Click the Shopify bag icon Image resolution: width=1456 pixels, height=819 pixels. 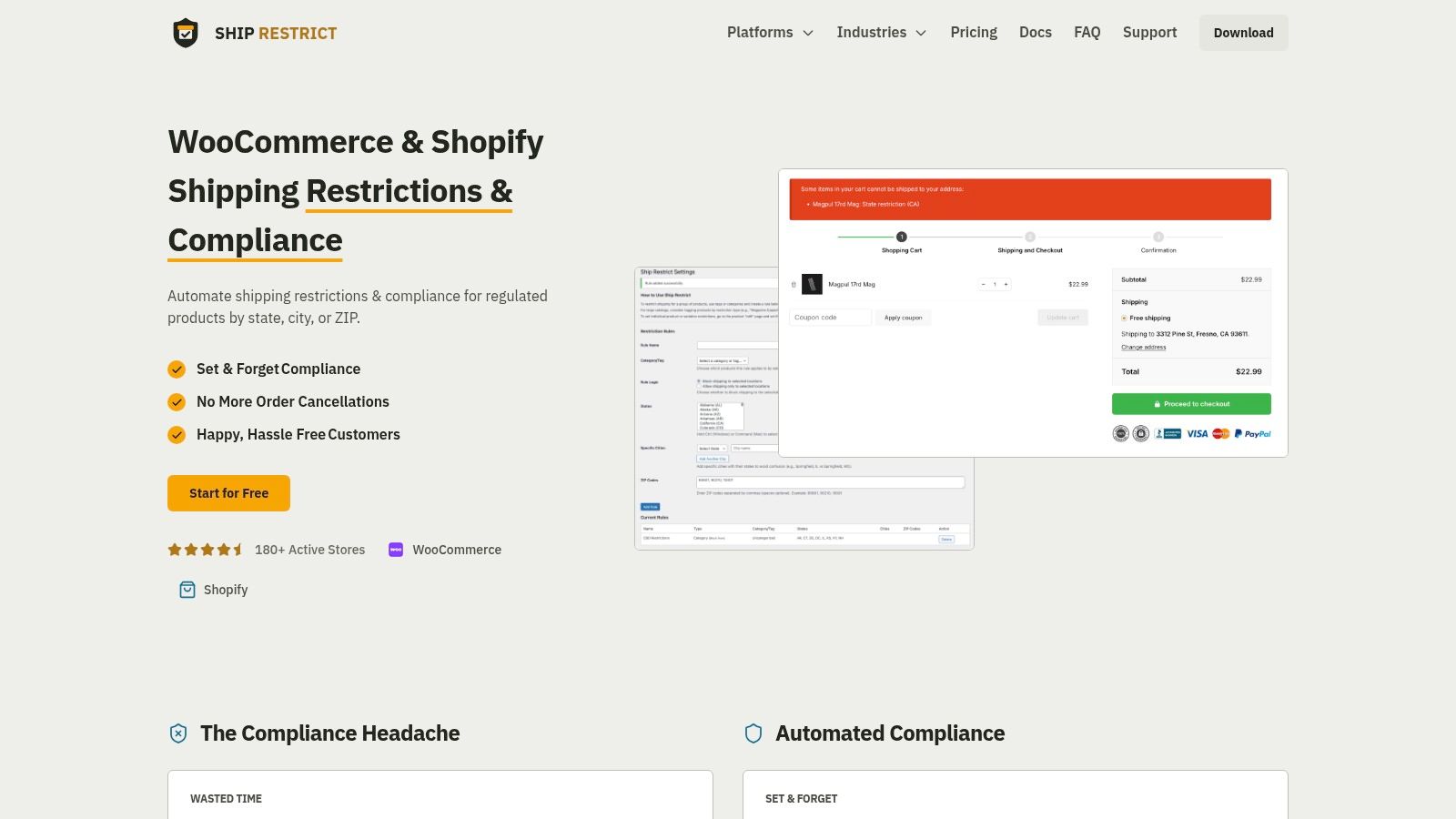point(187,590)
